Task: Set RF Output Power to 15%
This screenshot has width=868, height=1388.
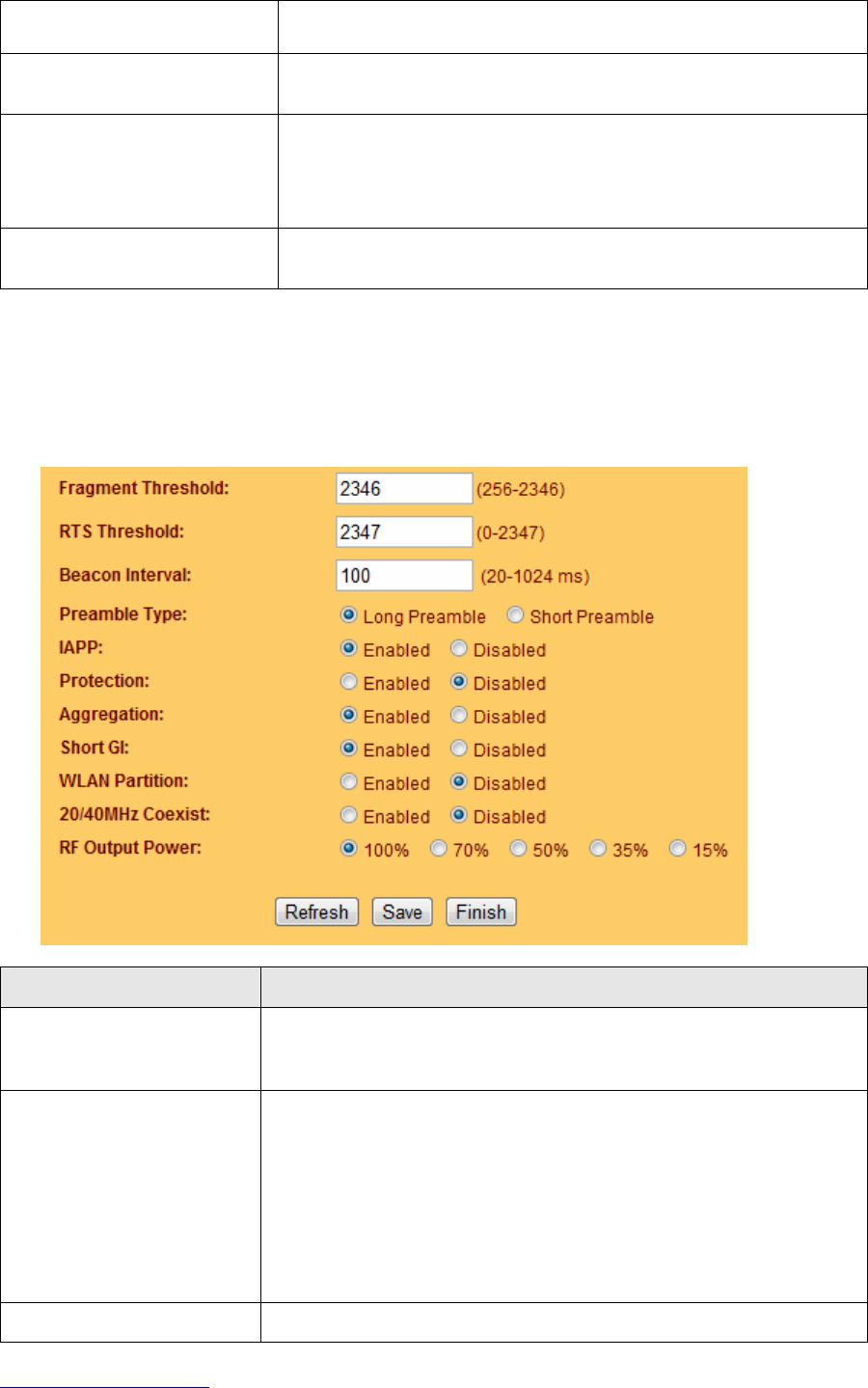Action: pos(678,849)
